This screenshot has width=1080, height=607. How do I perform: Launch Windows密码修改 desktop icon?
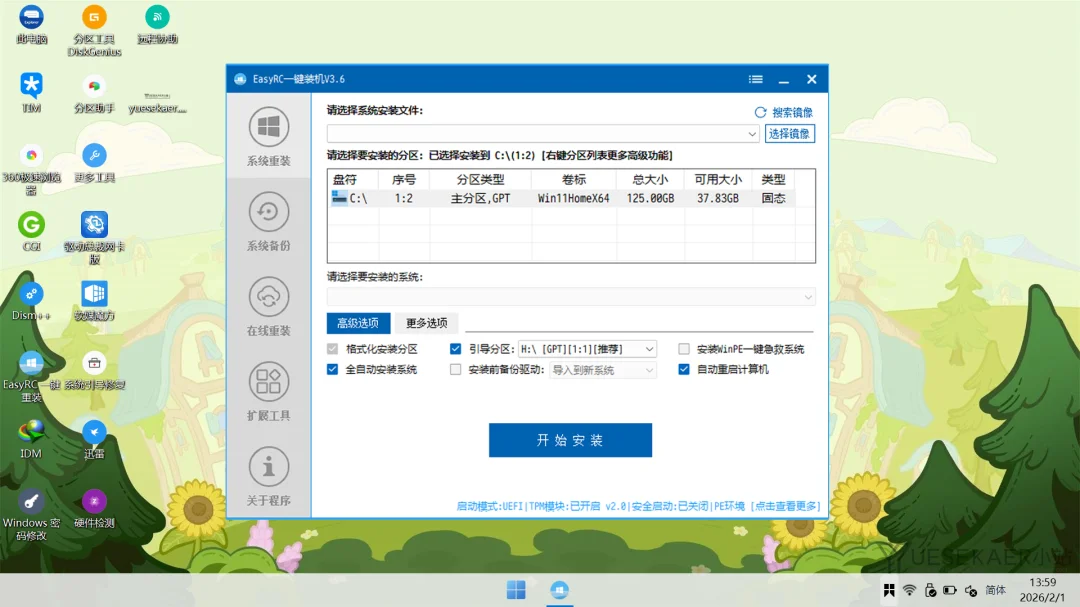pos(32,515)
